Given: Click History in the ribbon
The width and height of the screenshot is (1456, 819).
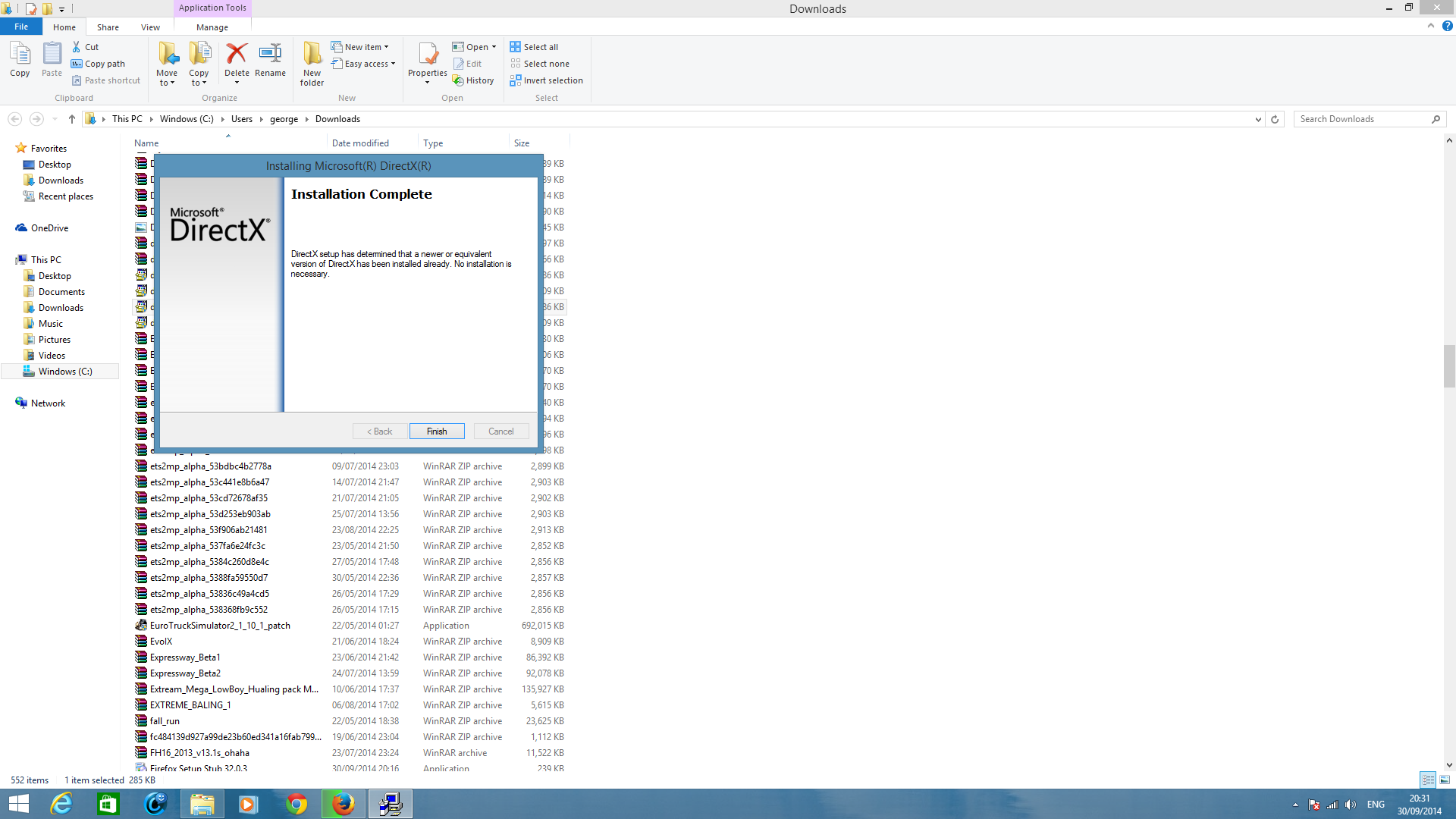Looking at the screenshot, I should click(x=473, y=80).
